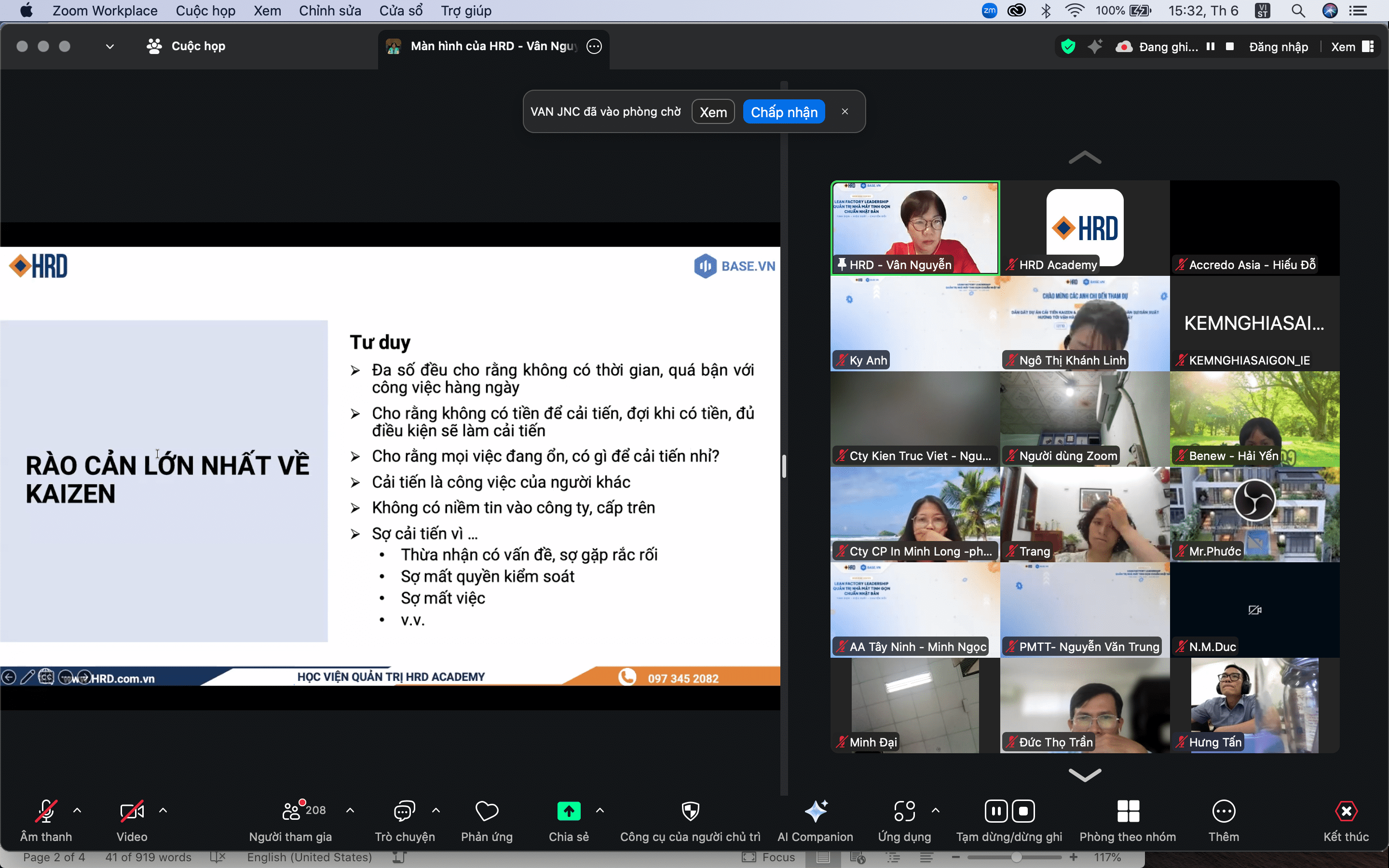Expand audio options arrow beside microphone
The width and height of the screenshot is (1389, 868).
click(78, 811)
